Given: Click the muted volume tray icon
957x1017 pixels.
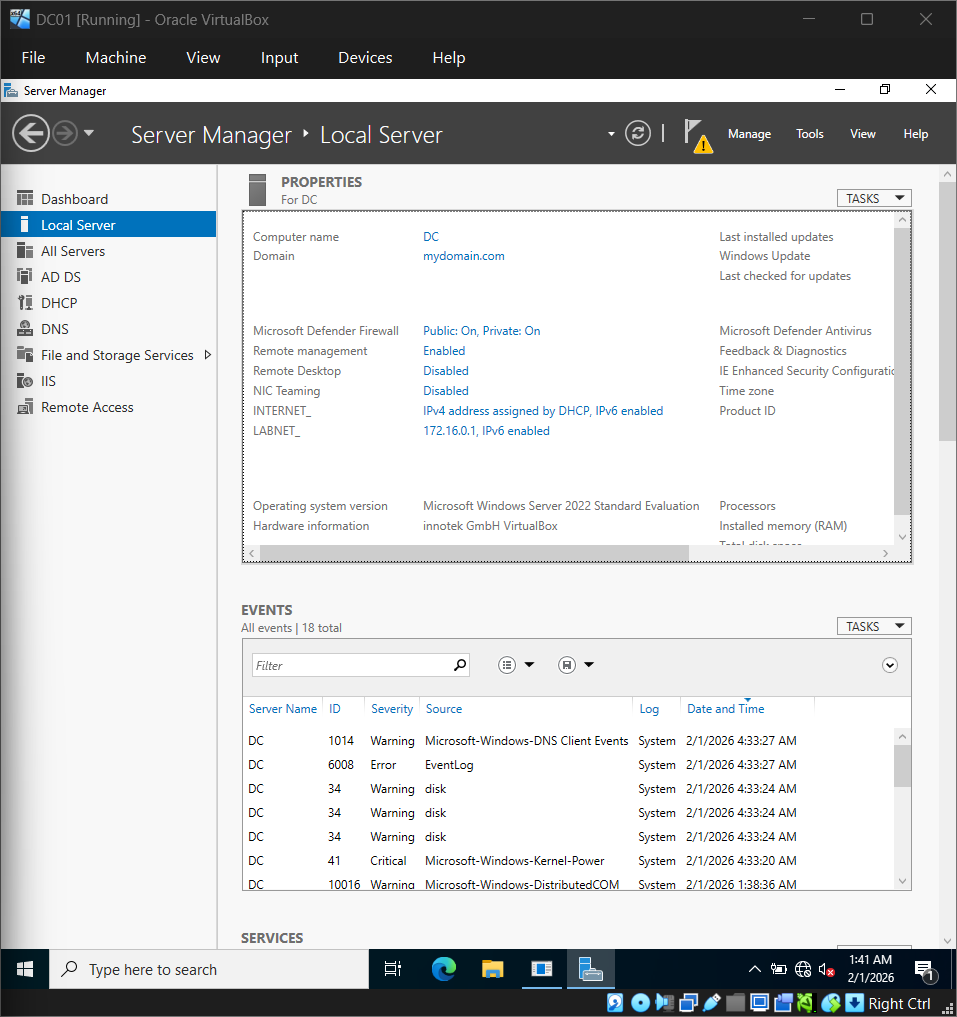Looking at the screenshot, I should [x=826, y=969].
